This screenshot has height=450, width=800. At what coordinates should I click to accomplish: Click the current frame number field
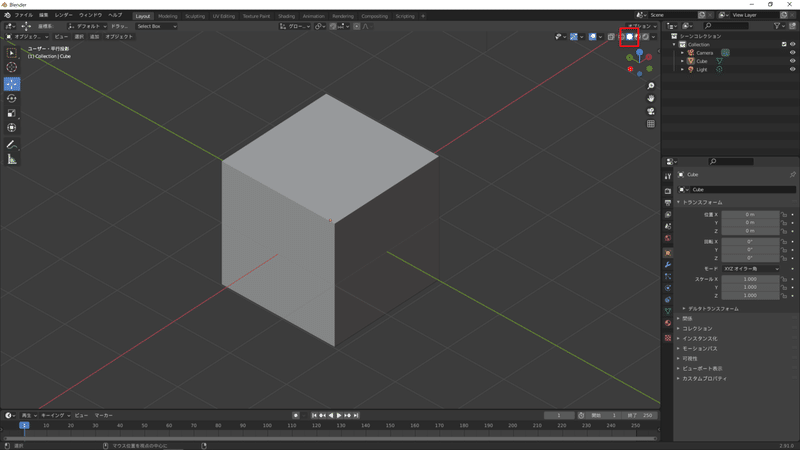559,415
